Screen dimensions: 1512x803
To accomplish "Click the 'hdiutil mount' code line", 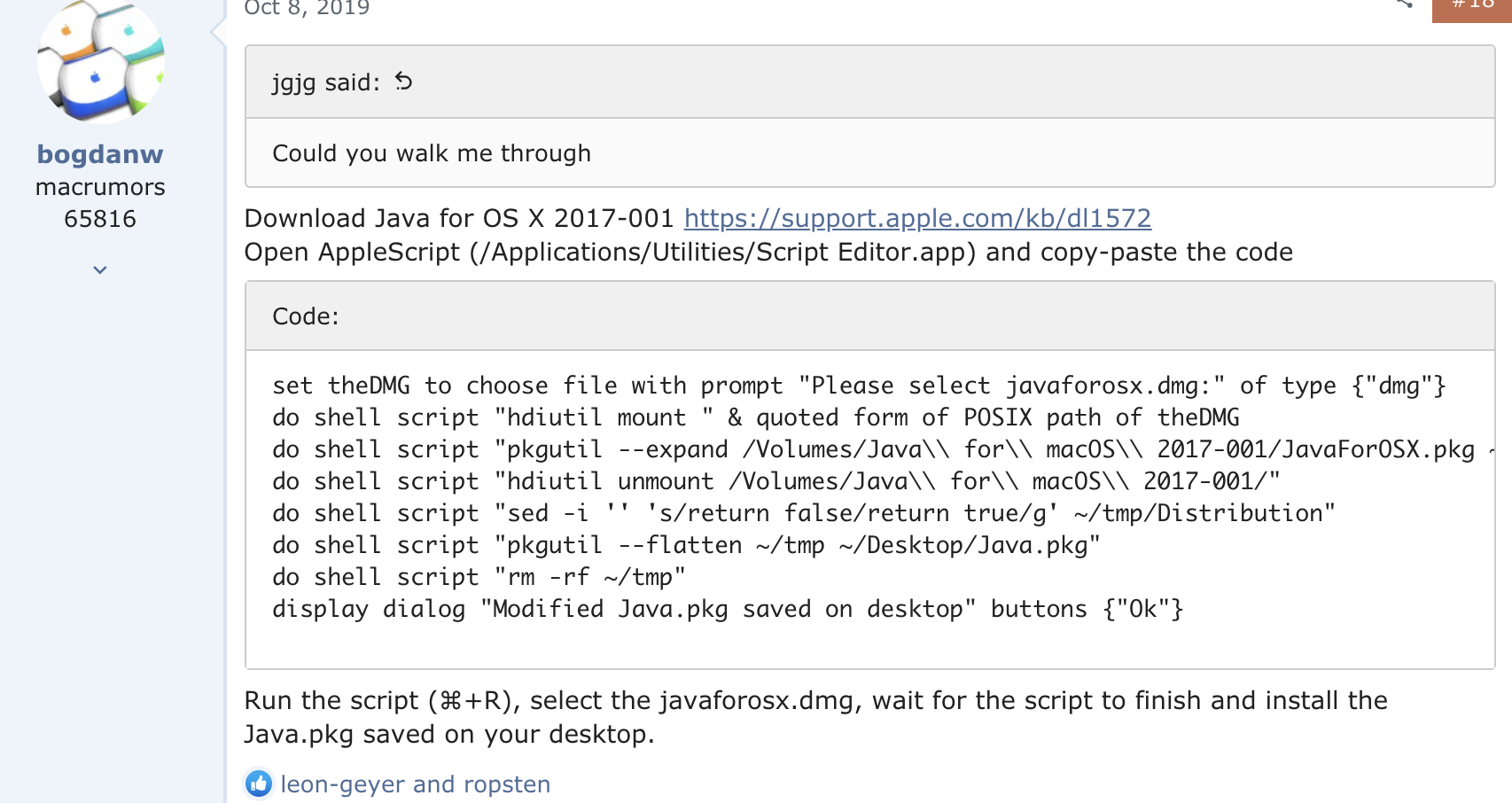I will 756,417.
